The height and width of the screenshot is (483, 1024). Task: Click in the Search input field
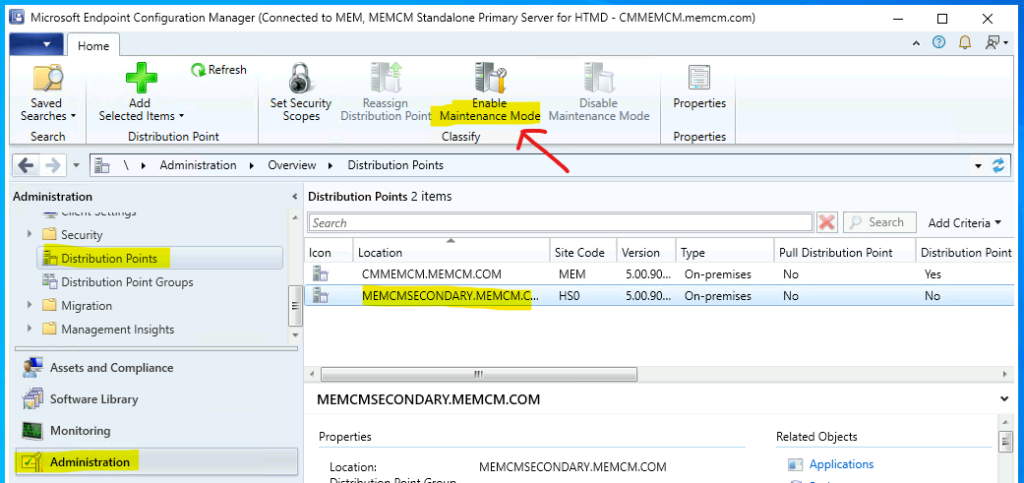(x=560, y=223)
